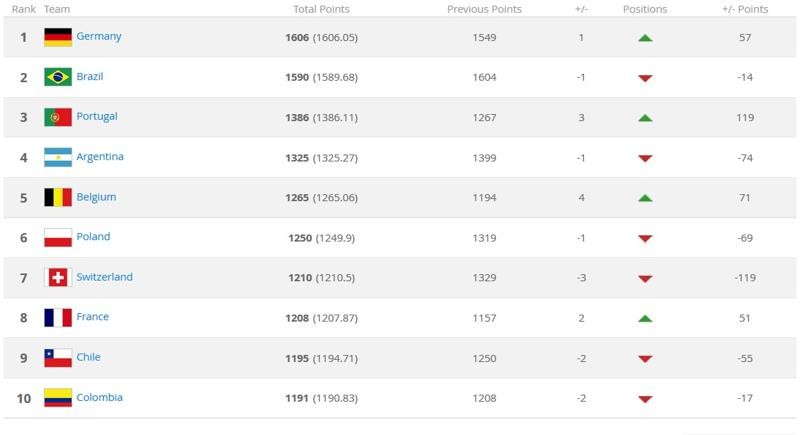Click the Brazil flag icon
The height and width of the screenshot is (435, 800).
tap(58, 77)
